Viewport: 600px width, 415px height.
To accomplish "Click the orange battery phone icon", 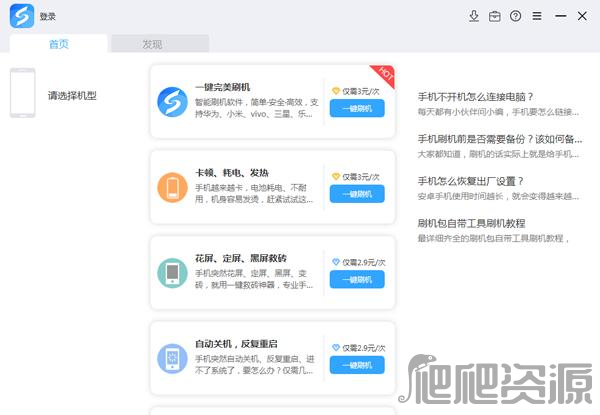I will tap(172, 187).
